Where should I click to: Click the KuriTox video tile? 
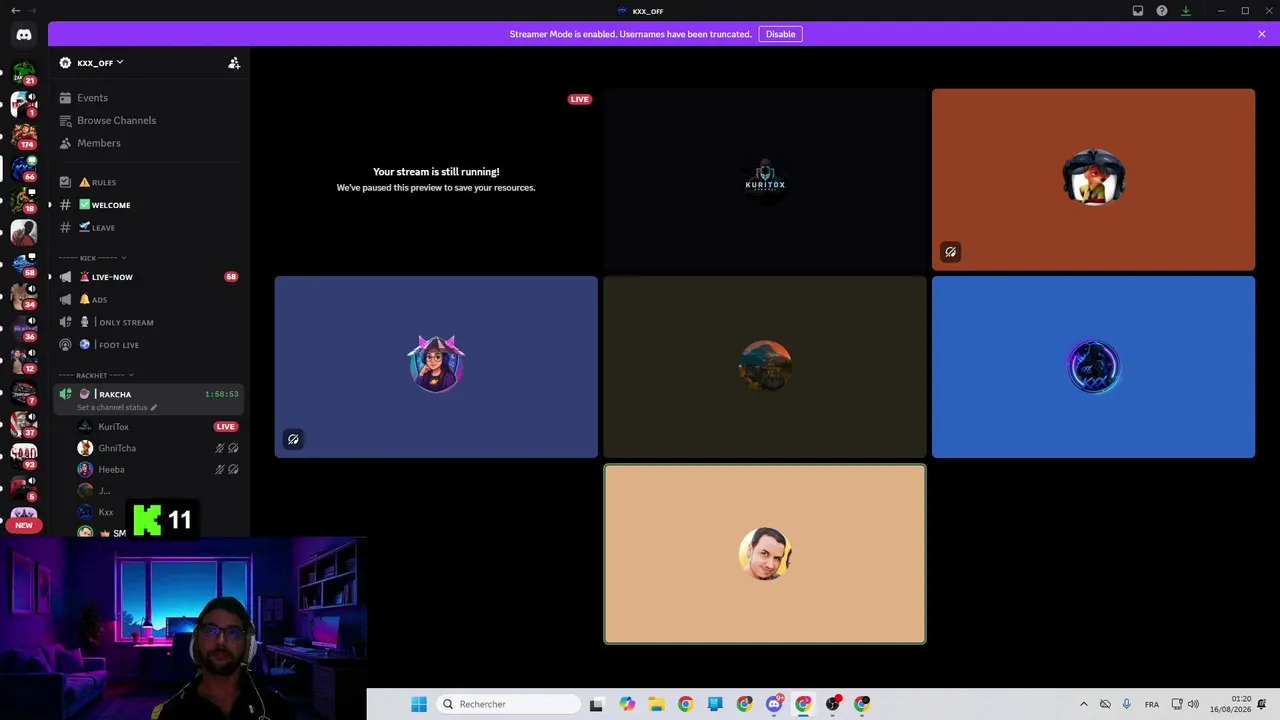[765, 179]
